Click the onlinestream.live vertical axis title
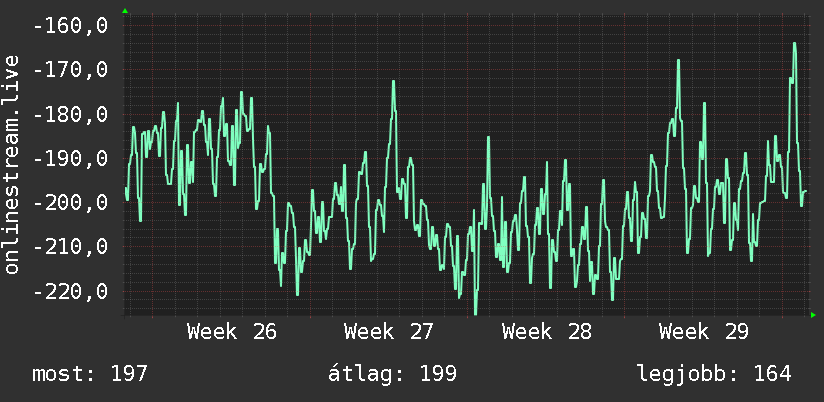Viewport: 824px width, 402px height. (x=12, y=164)
